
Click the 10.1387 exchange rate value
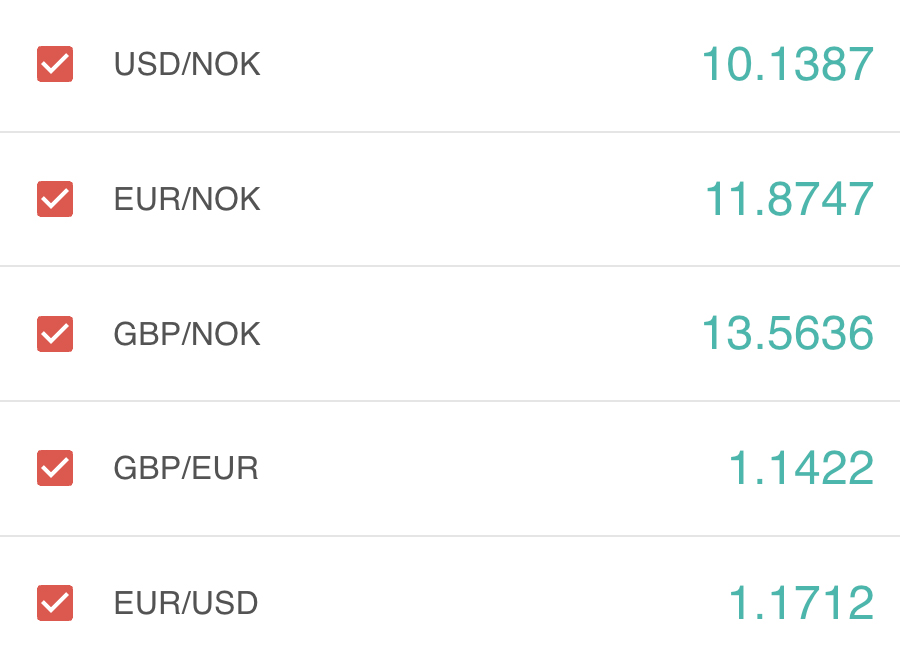[788, 64]
